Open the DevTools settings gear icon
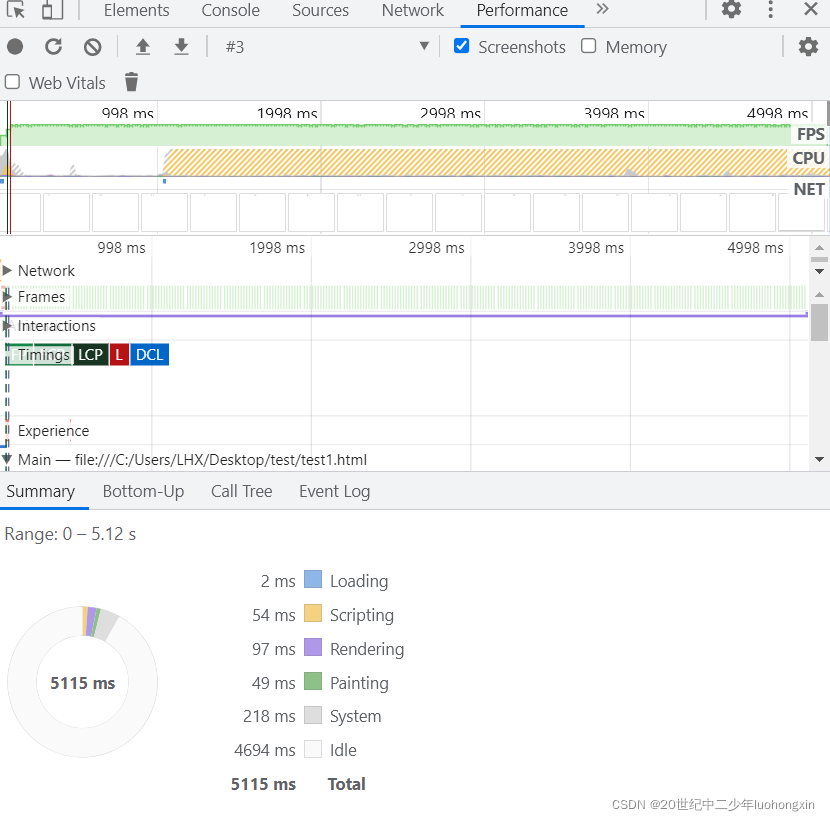This screenshot has width=830, height=821. (x=732, y=9)
